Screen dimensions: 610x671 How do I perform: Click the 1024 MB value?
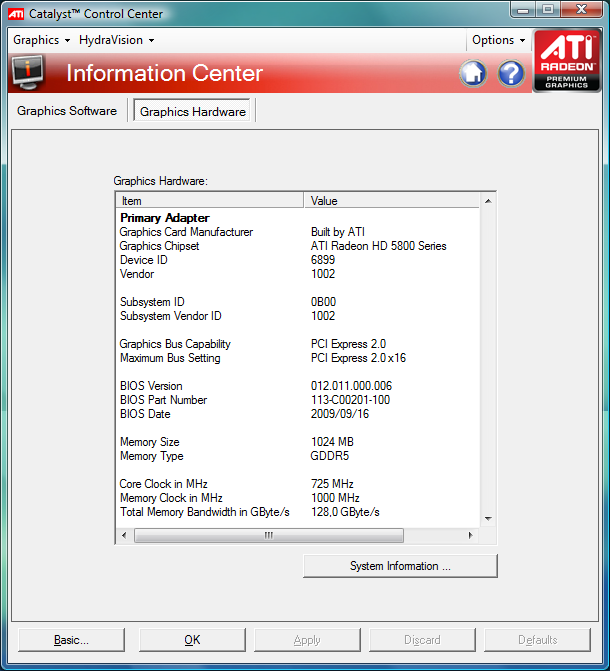(x=332, y=442)
